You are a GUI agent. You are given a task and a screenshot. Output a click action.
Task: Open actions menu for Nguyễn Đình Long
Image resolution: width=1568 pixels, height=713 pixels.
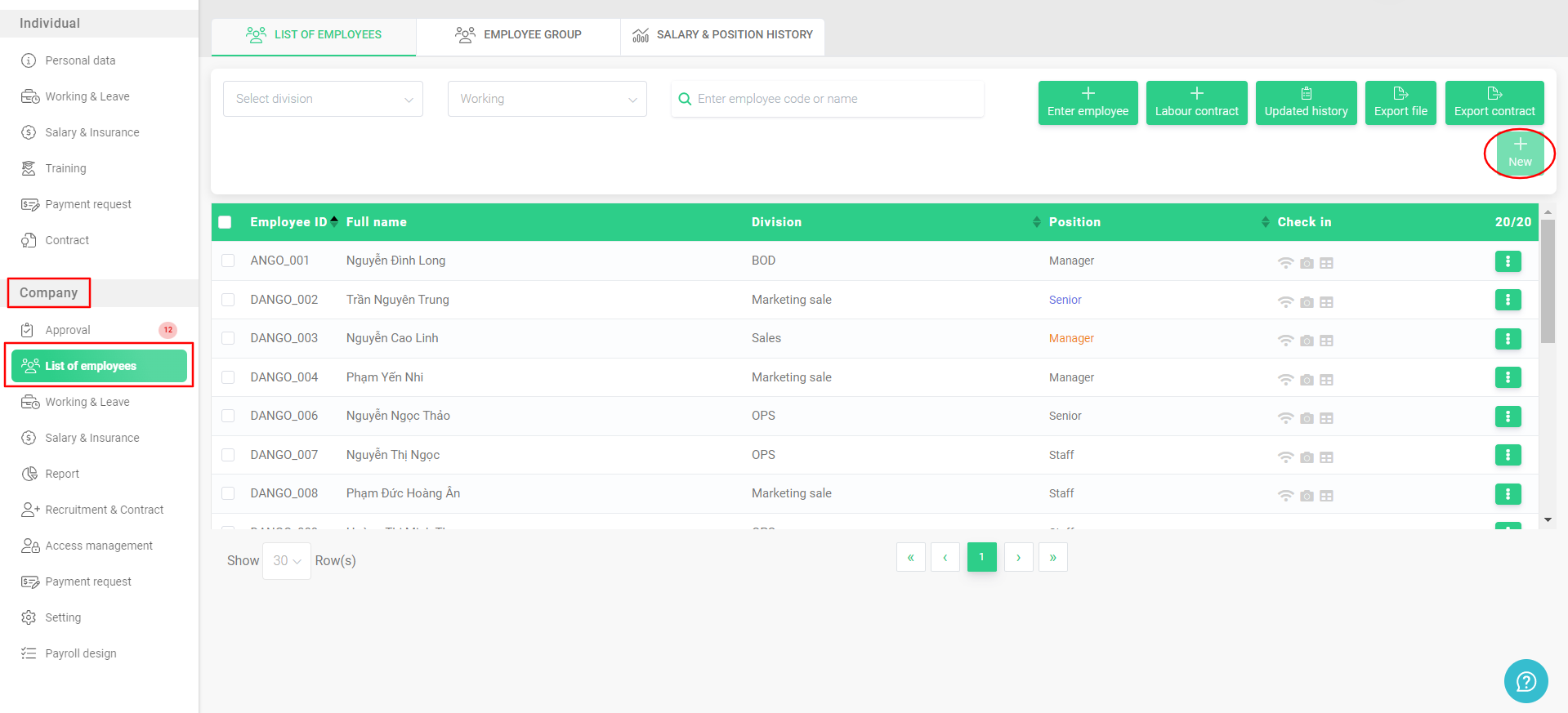1508,261
